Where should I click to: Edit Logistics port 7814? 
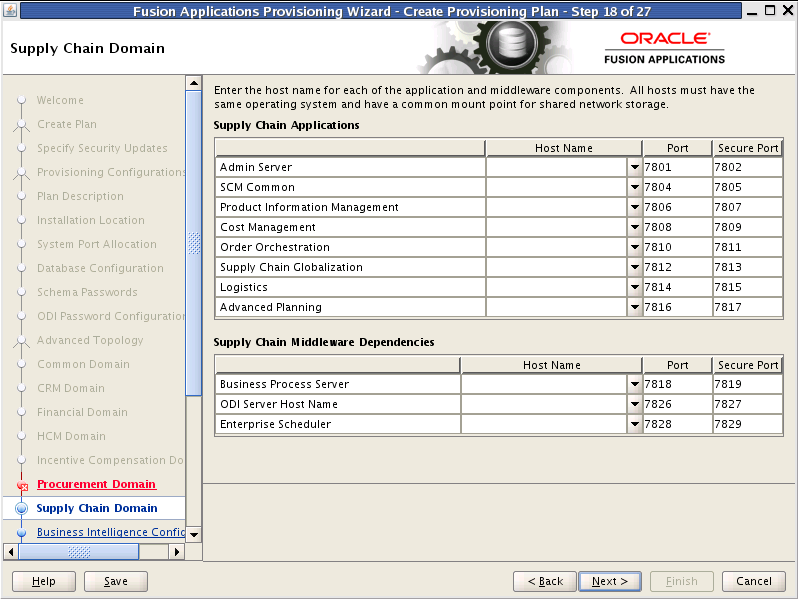677,287
